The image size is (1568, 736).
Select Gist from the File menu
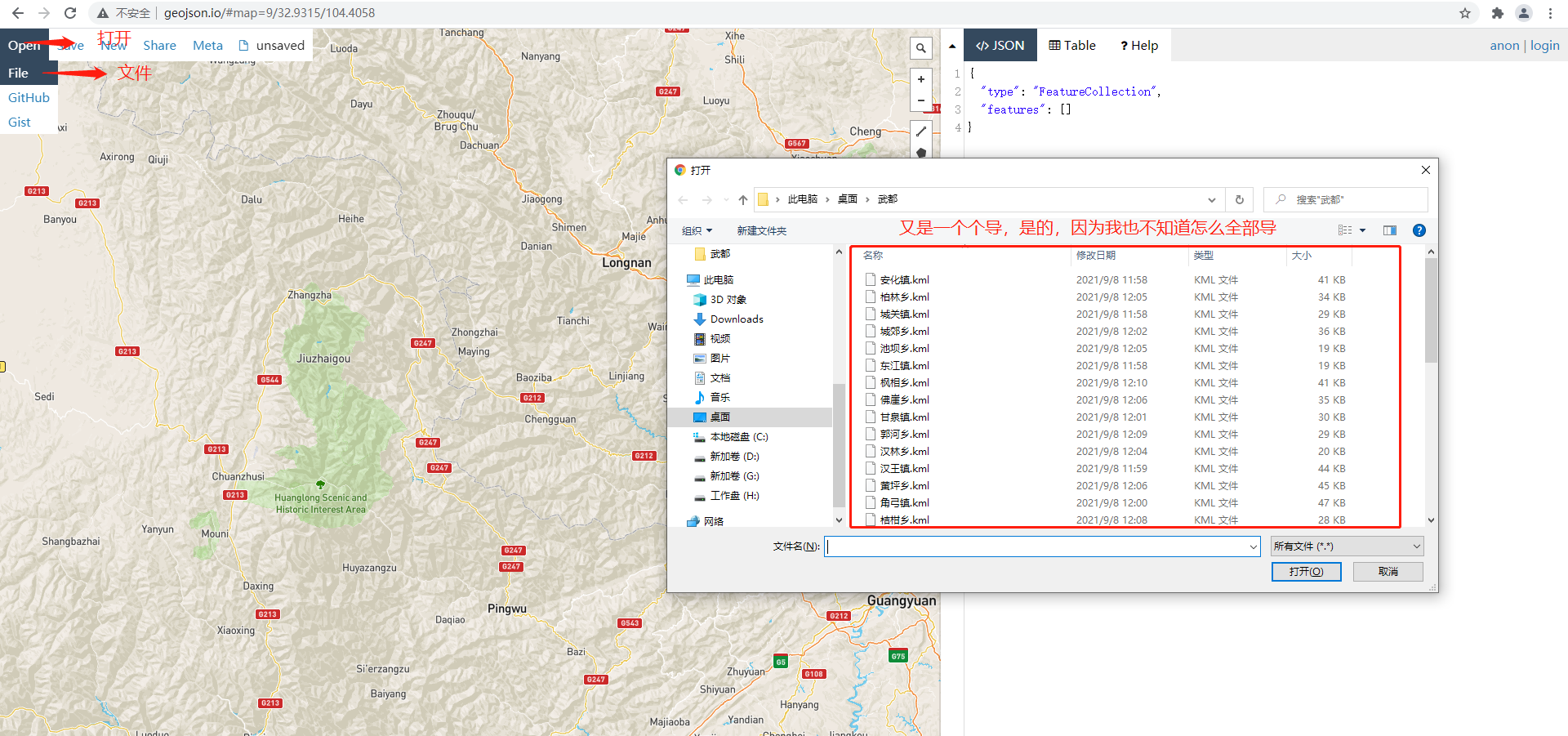19,122
